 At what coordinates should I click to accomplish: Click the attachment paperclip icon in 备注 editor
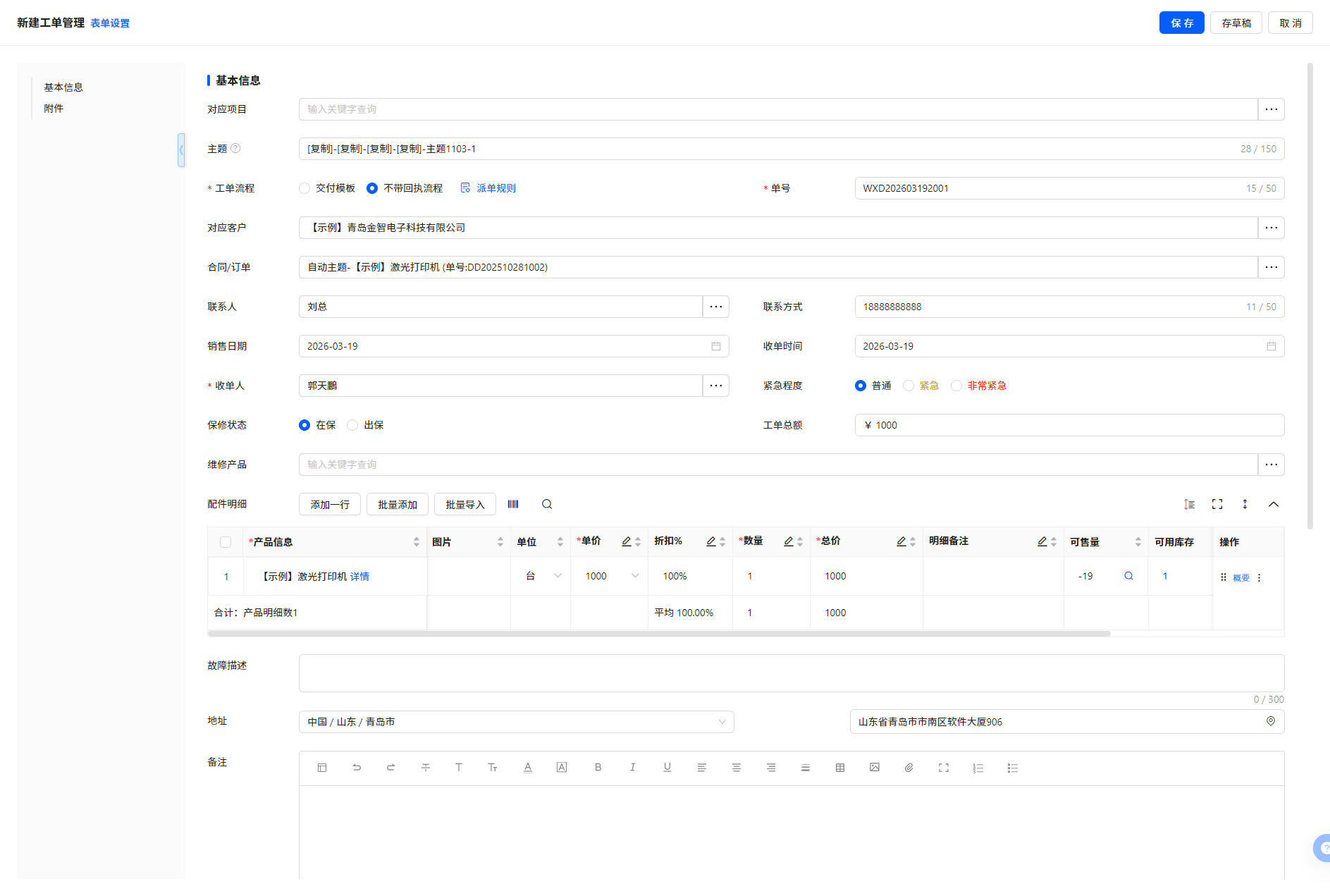(909, 768)
